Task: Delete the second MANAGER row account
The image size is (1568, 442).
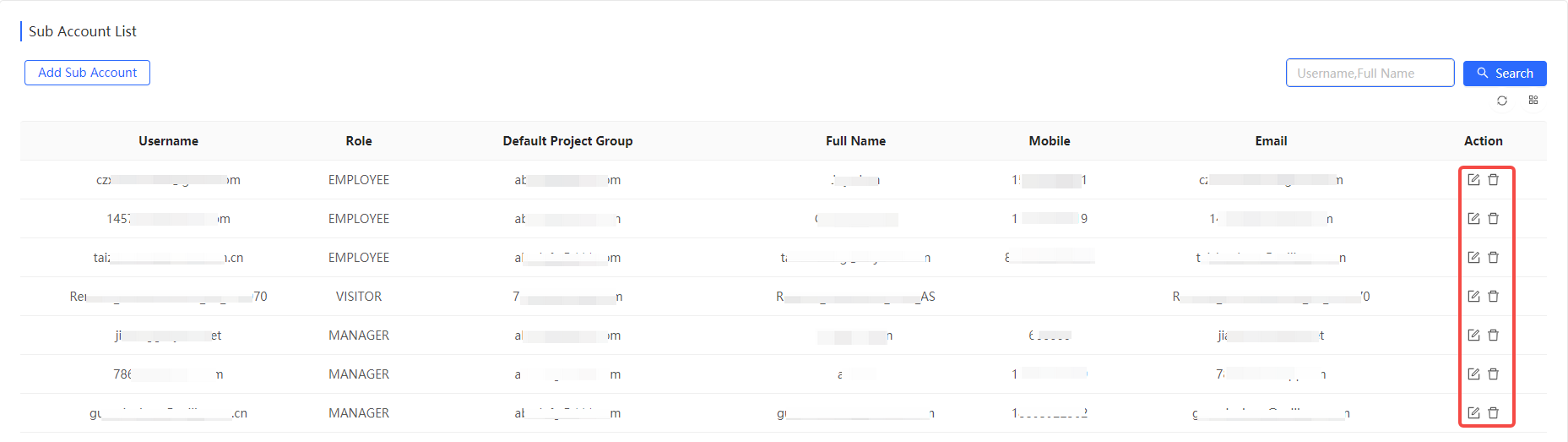Action: [1493, 374]
